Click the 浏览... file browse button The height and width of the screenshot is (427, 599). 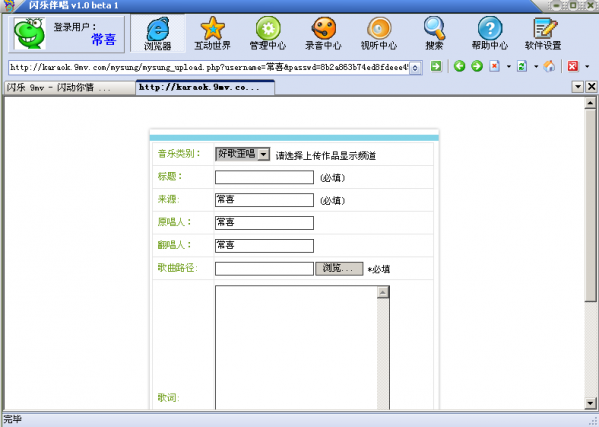[x=339, y=268]
